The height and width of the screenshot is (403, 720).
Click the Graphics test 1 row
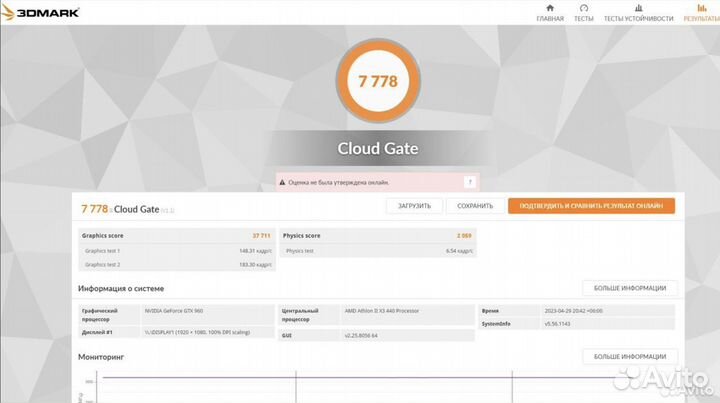click(177, 251)
